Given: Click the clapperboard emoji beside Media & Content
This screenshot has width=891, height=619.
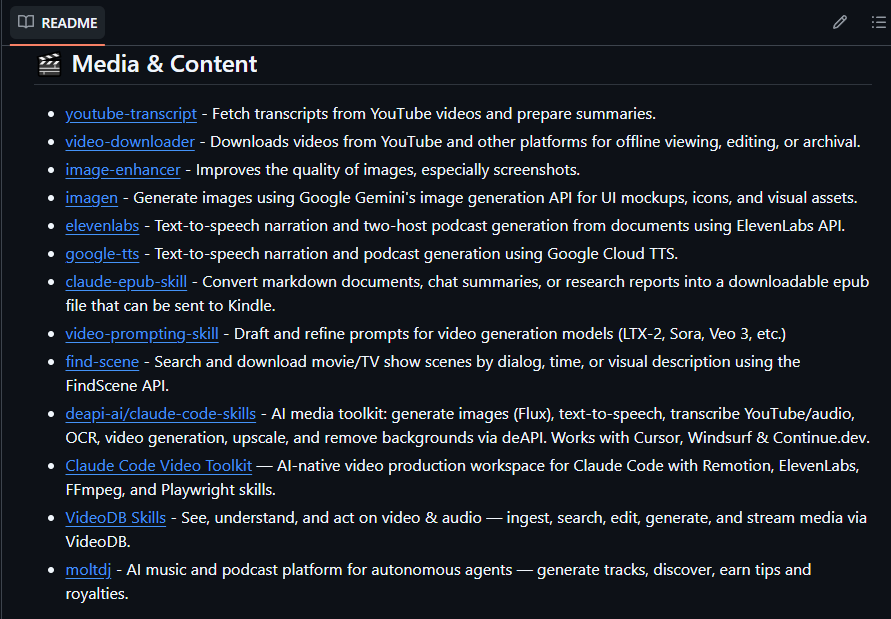Looking at the screenshot, I should [x=50, y=62].
